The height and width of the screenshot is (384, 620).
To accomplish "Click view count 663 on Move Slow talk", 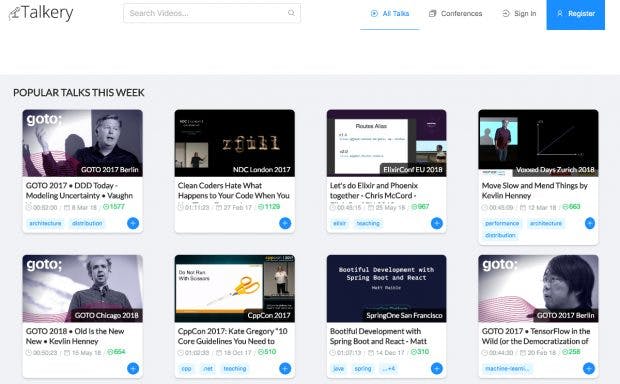I will pos(571,206).
